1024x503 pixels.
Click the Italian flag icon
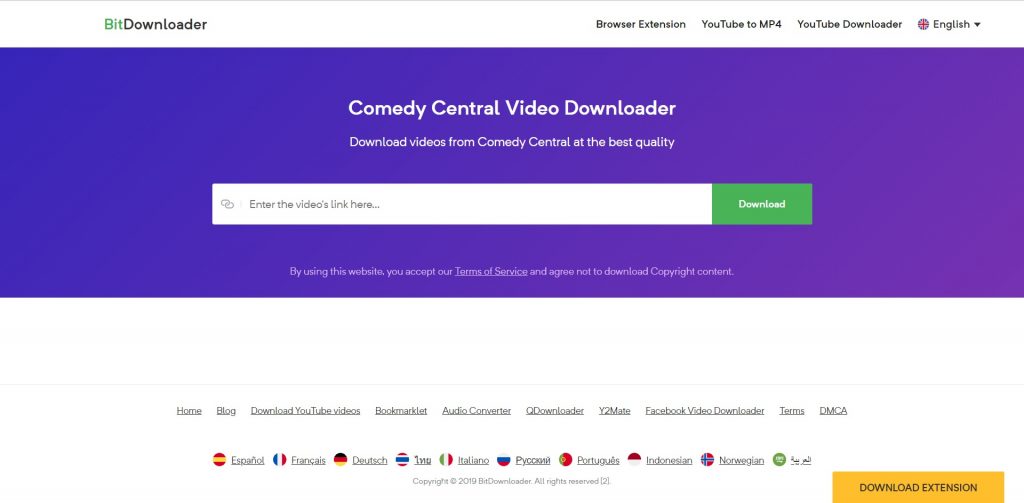pyautogui.click(x=446, y=460)
